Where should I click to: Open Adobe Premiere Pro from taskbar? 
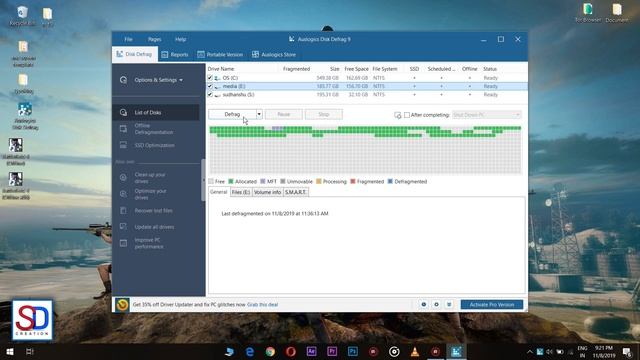[x=332, y=351]
